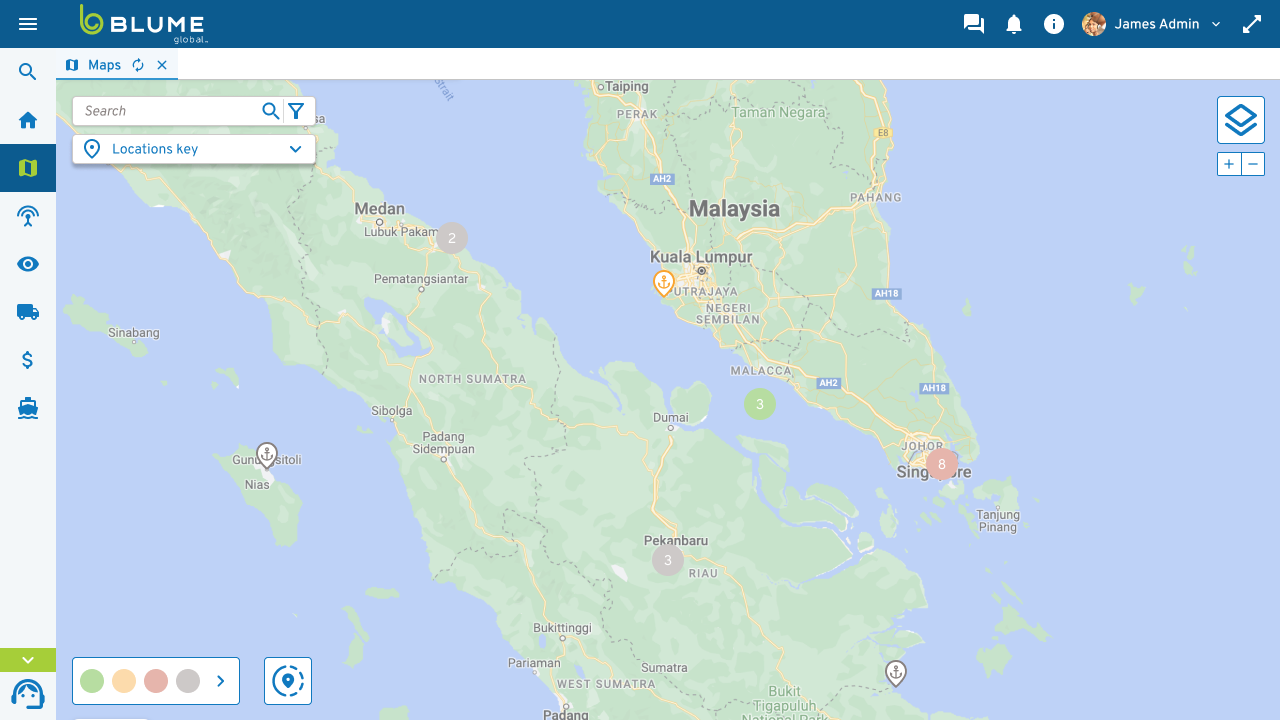Switch to the Maps tab

pos(104,65)
